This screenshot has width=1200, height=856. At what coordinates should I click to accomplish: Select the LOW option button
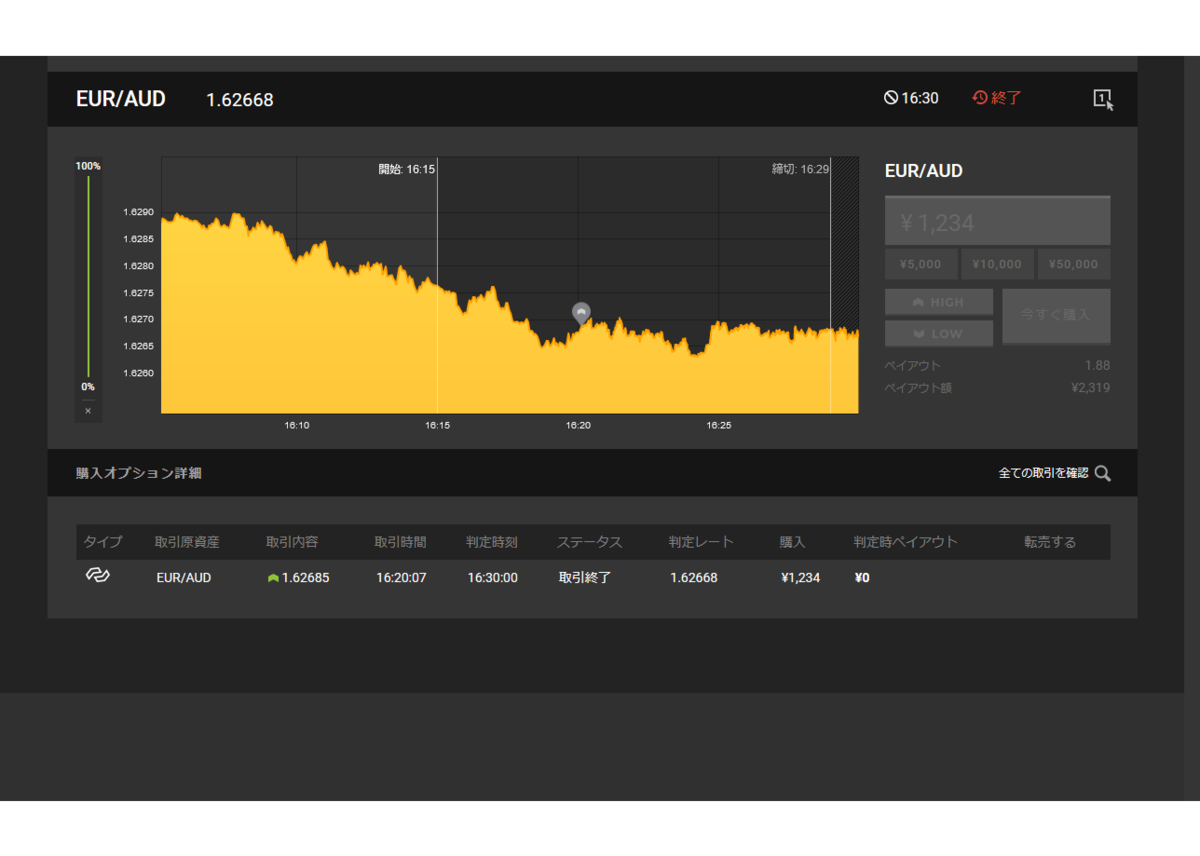pyautogui.click(x=939, y=333)
